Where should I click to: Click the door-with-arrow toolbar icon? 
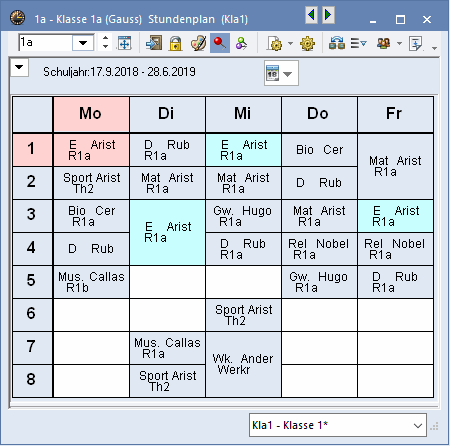point(154,43)
